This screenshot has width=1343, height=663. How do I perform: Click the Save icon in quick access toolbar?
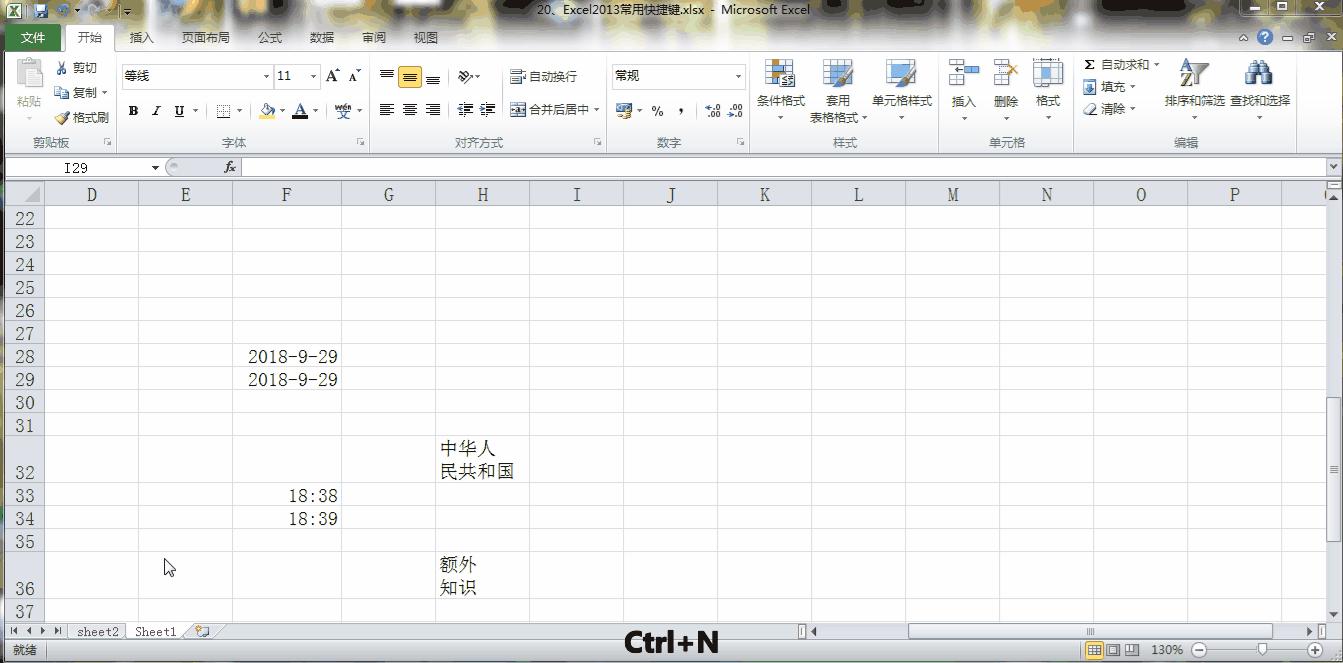(39, 9)
